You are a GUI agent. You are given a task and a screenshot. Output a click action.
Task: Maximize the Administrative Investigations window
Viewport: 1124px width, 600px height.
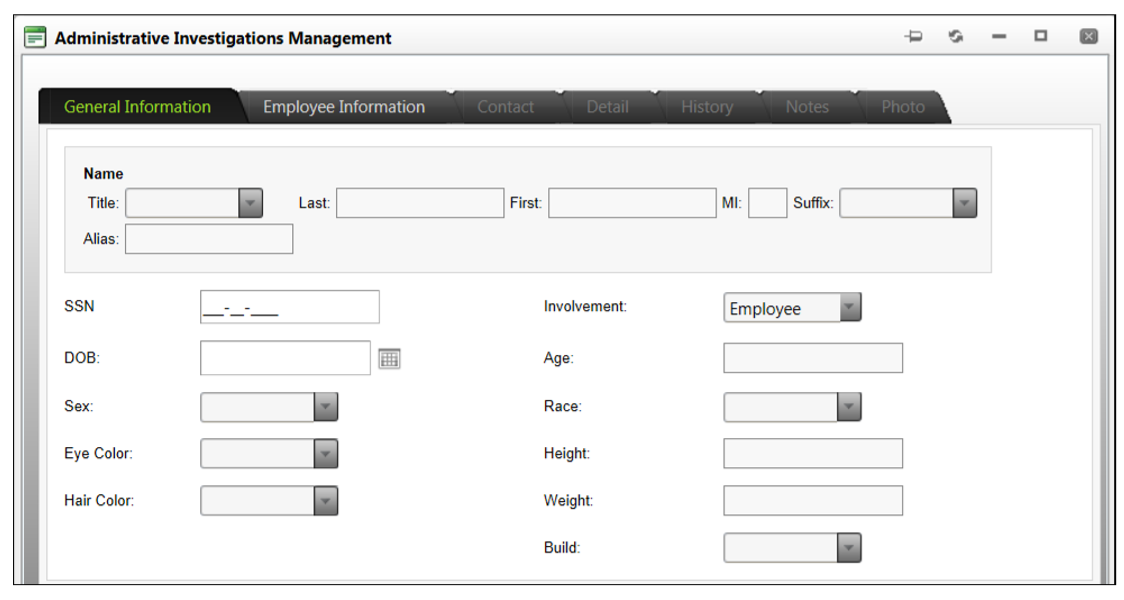pos(1041,37)
